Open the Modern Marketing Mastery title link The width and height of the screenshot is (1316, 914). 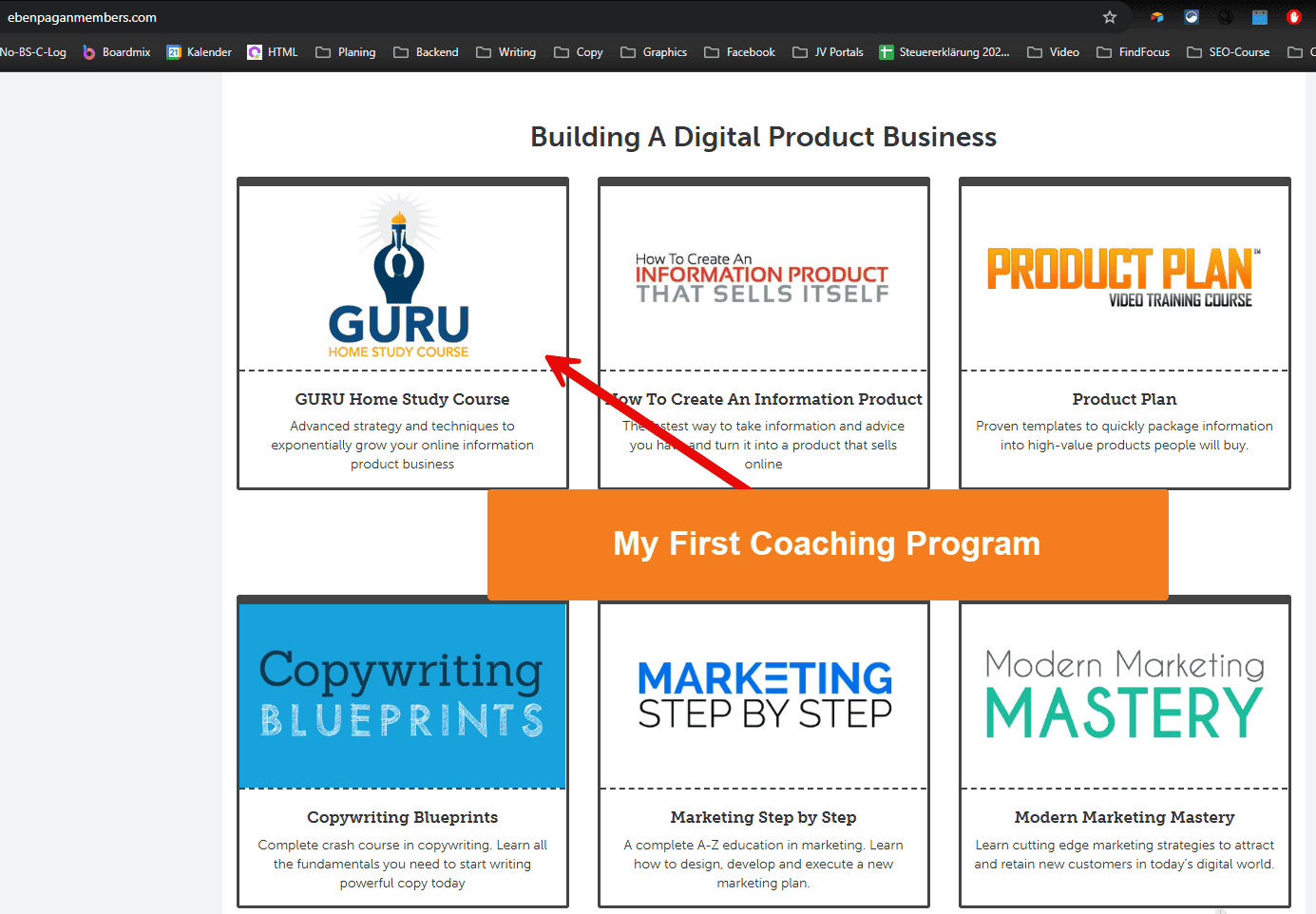pos(1124,817)
